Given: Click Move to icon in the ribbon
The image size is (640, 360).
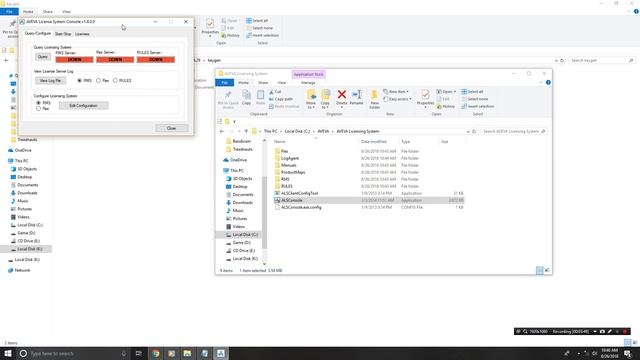Looking at the screenshot, I should pos(311,95).
